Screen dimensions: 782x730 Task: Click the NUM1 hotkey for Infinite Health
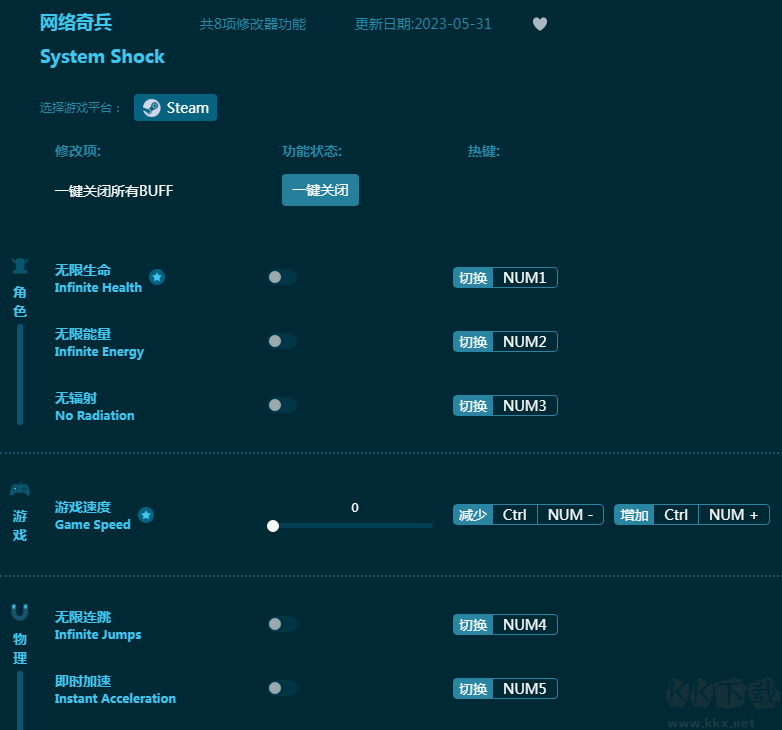[525, 278]
